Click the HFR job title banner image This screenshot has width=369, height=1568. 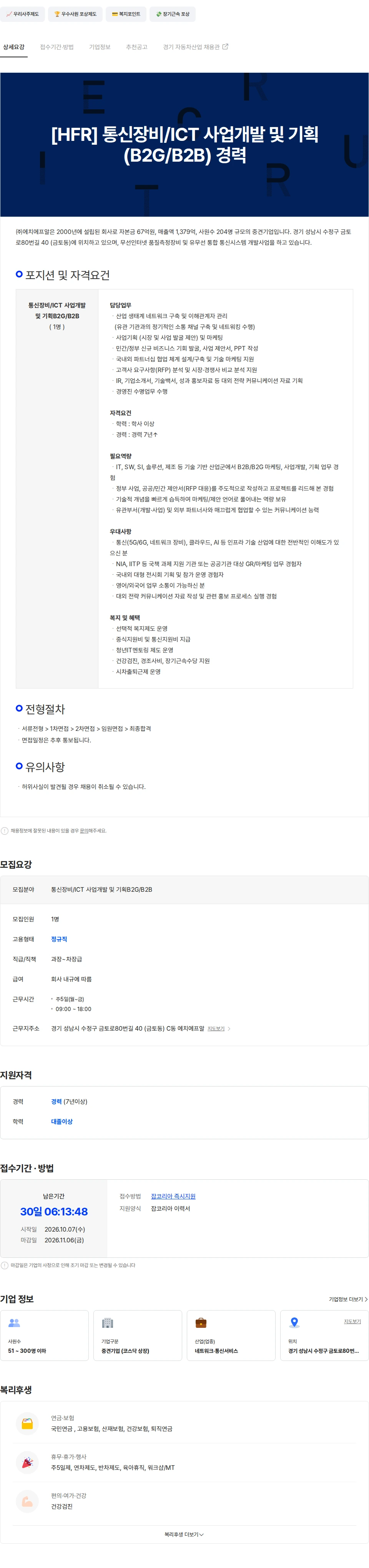[184, 144]
